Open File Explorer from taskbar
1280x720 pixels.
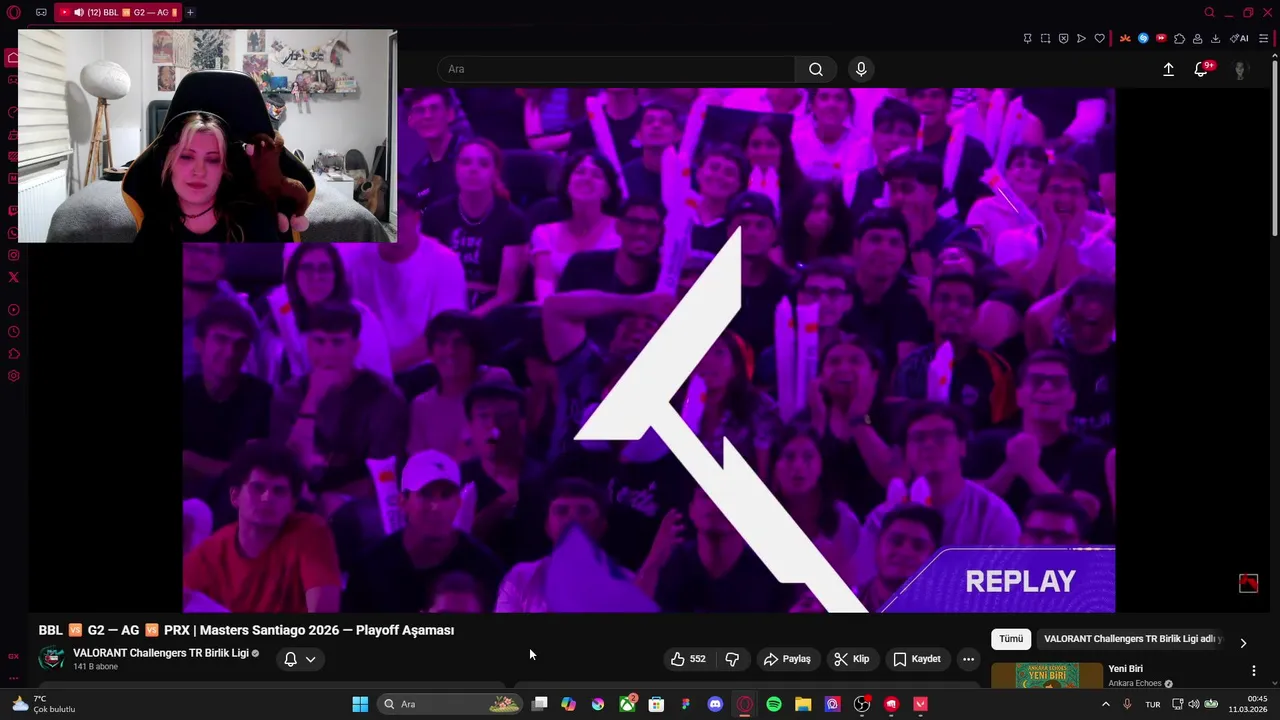pyautogui.click(x=803, y=704)
